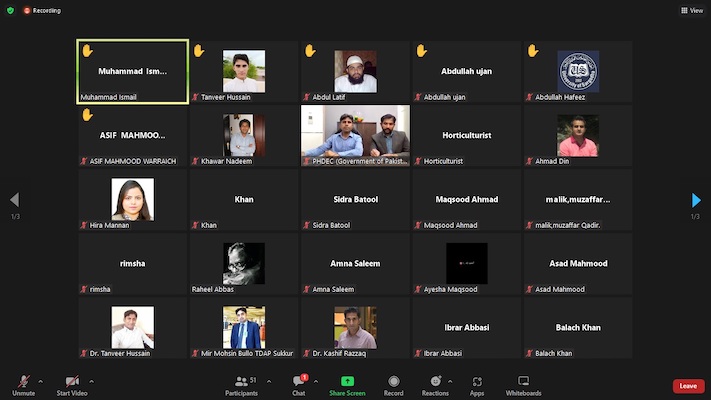Open the Chat panel

pyautogui.click(x=298, y=384)
